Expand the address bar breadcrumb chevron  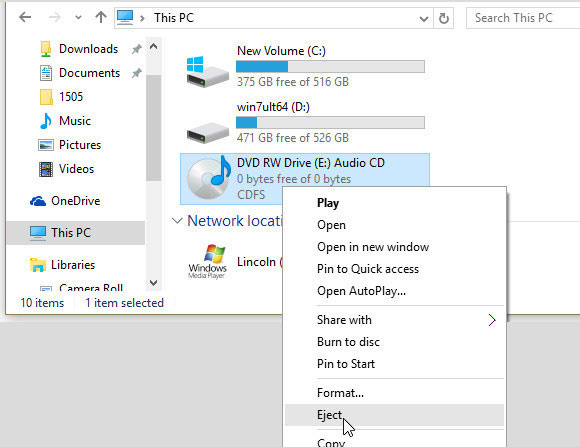(142, 18)
